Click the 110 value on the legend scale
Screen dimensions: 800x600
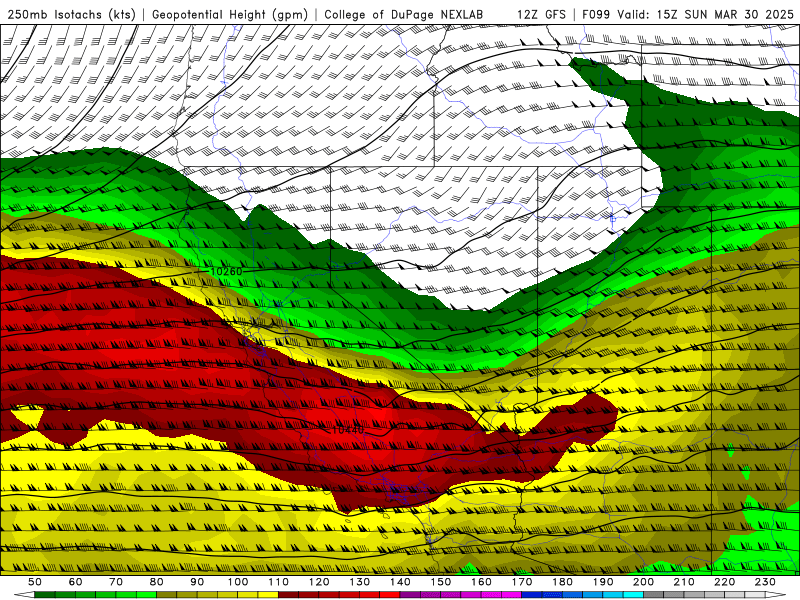[x=279, y=582]
